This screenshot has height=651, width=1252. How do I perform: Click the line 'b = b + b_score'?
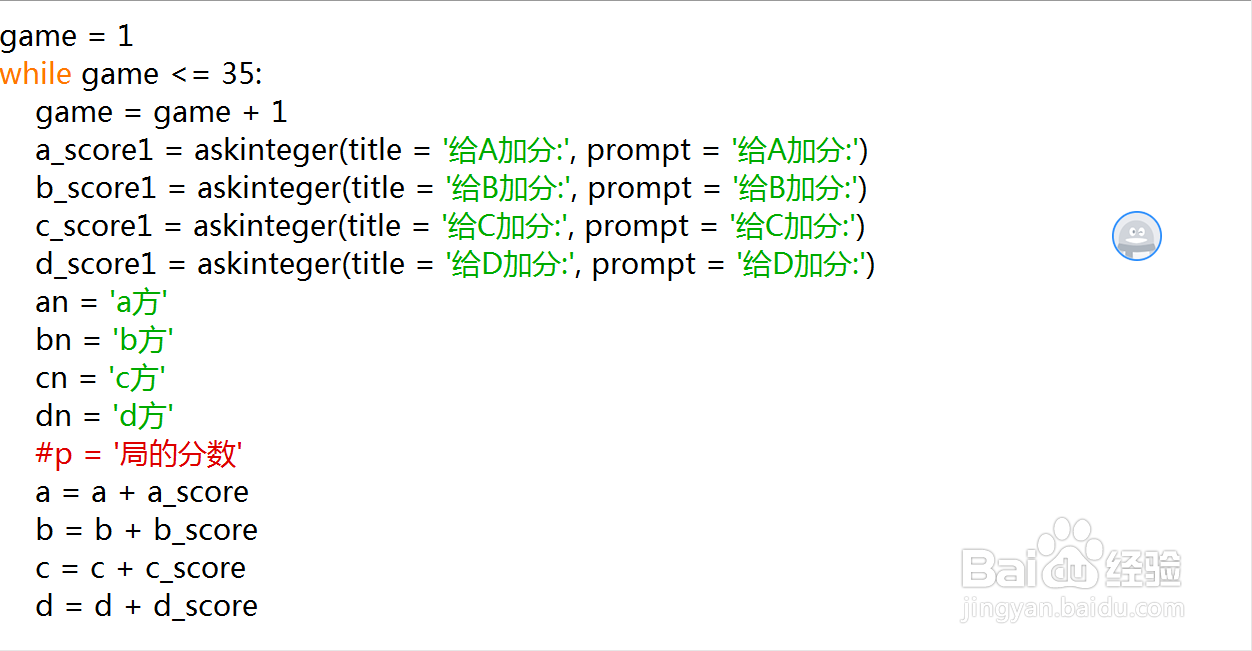(146, 530)
